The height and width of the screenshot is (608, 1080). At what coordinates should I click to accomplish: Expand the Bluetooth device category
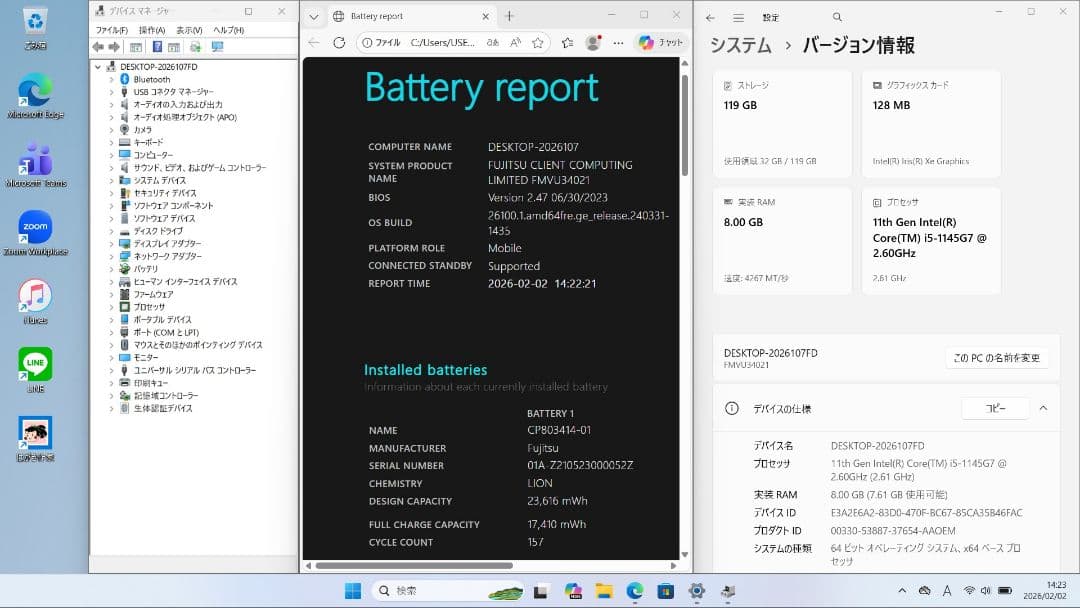click(110, 79)
